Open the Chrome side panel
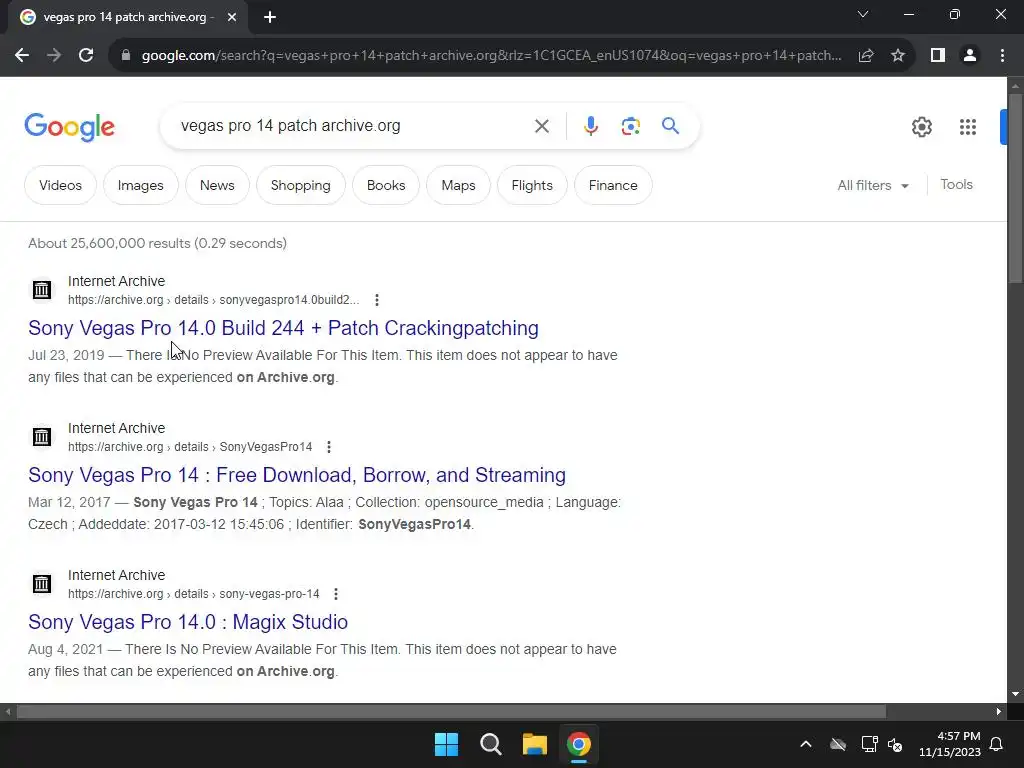 tap(938, 56)
